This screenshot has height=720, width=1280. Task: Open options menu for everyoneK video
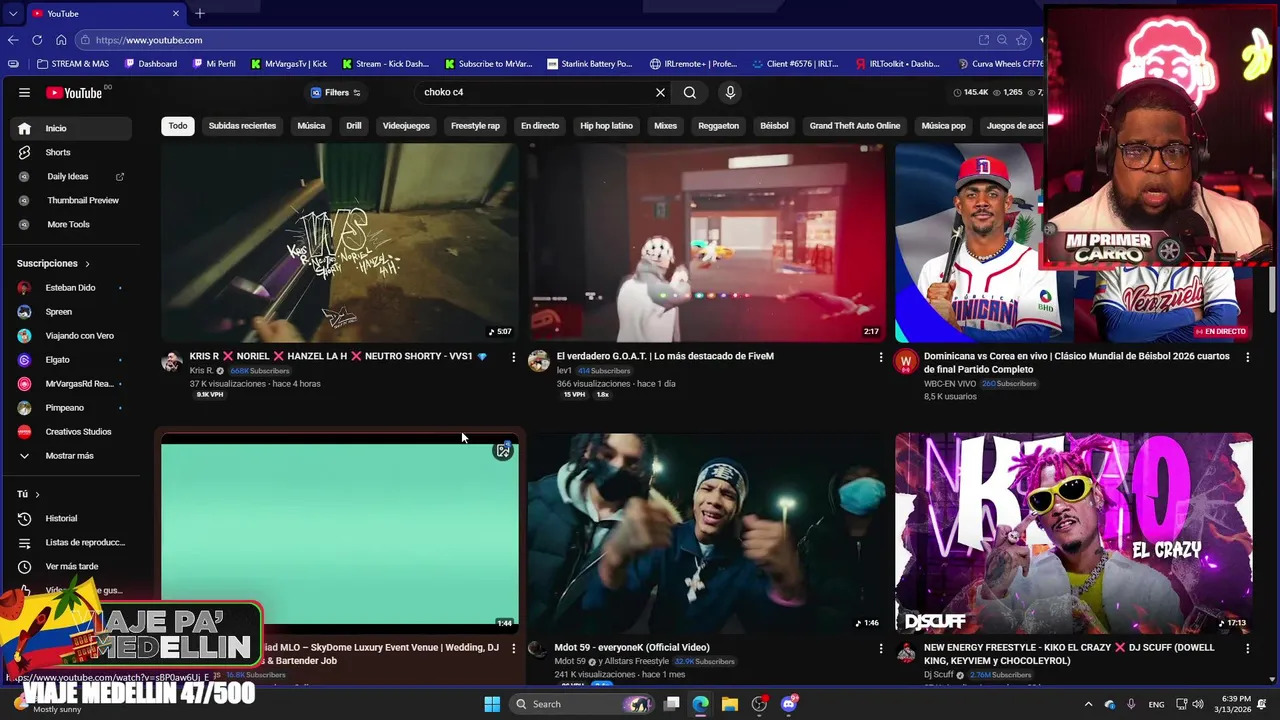tap(881, 648)
